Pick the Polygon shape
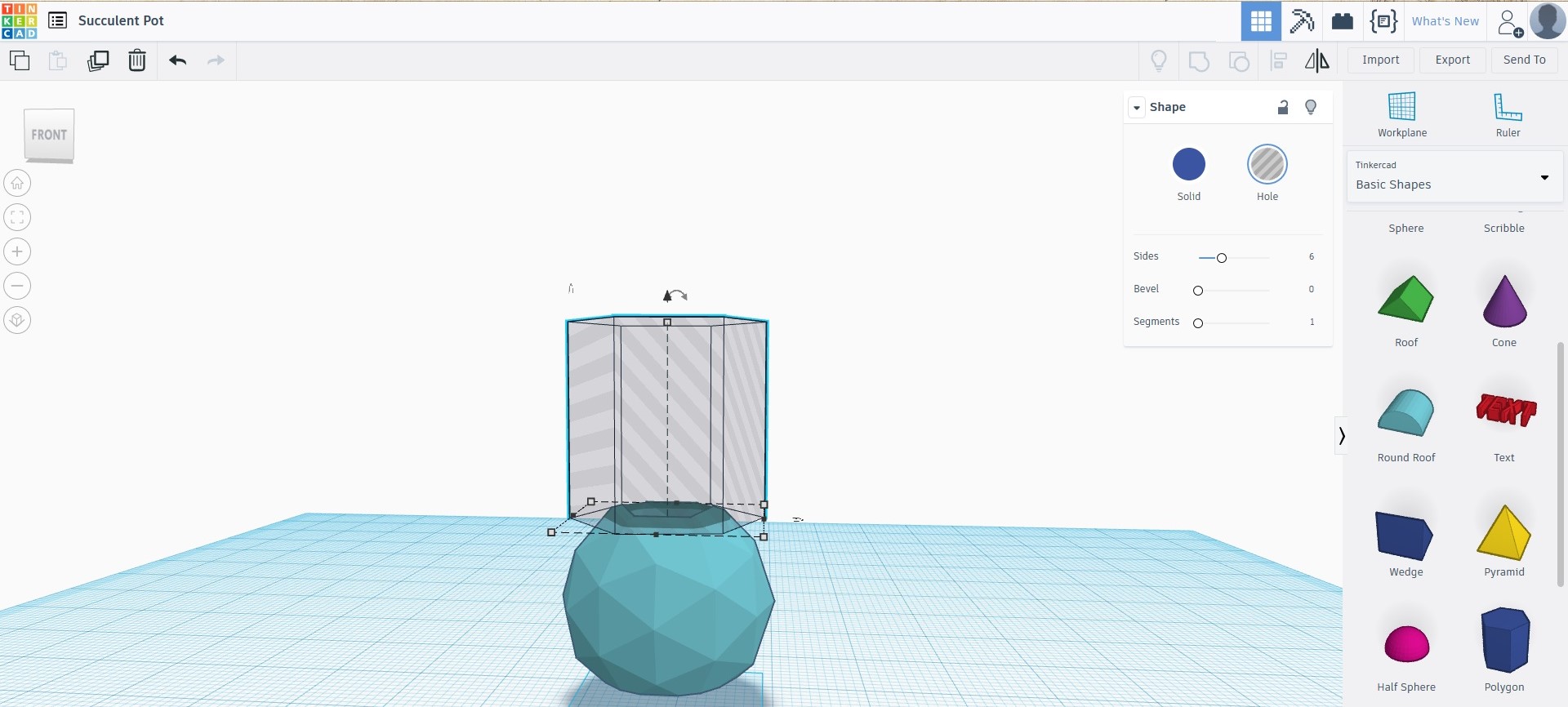The width and height of the screenshot is (1568, 707). pyautogui.click(x=1505, y=639)
